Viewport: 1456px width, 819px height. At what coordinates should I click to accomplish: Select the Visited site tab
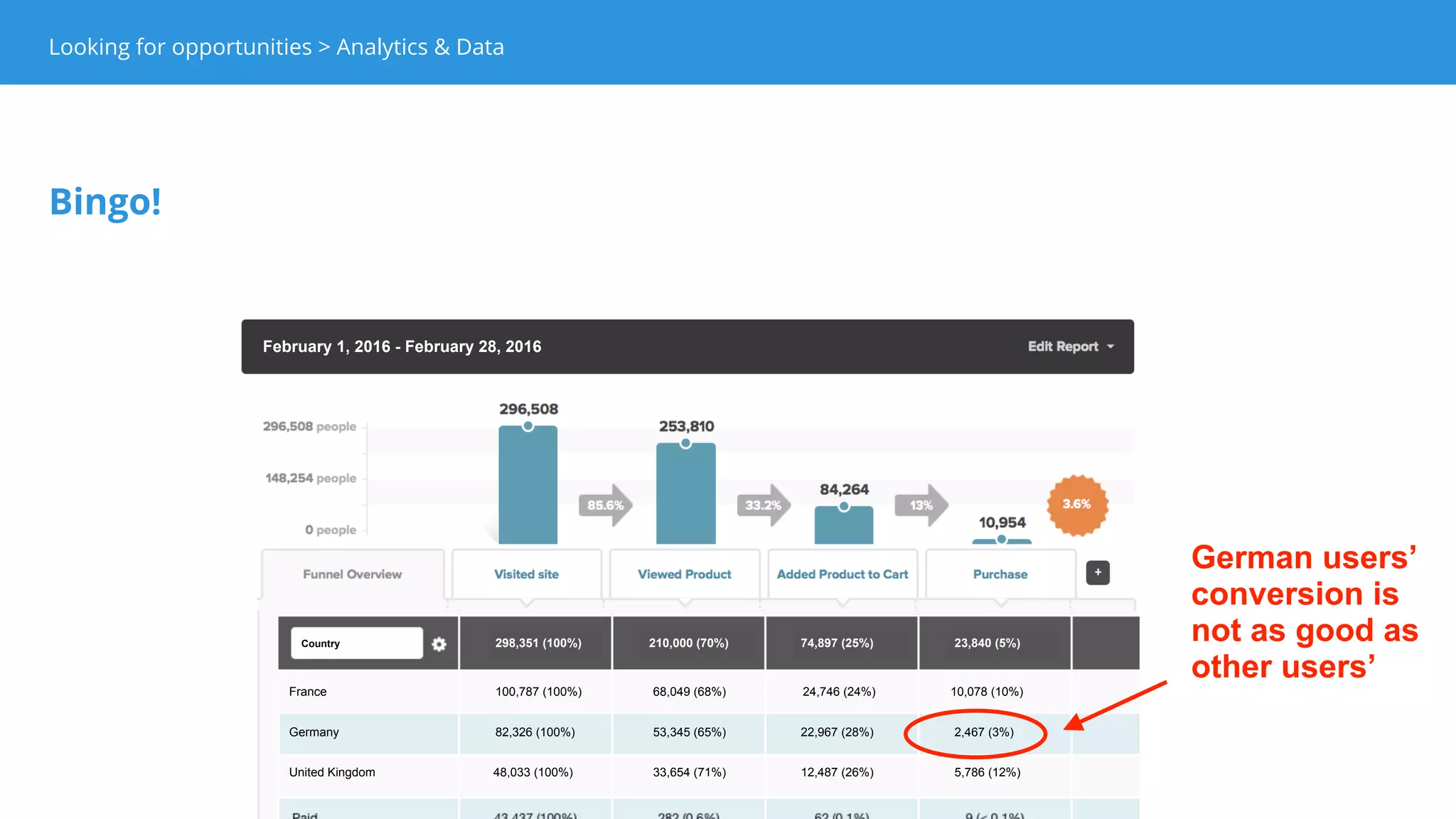pos(527,574)
